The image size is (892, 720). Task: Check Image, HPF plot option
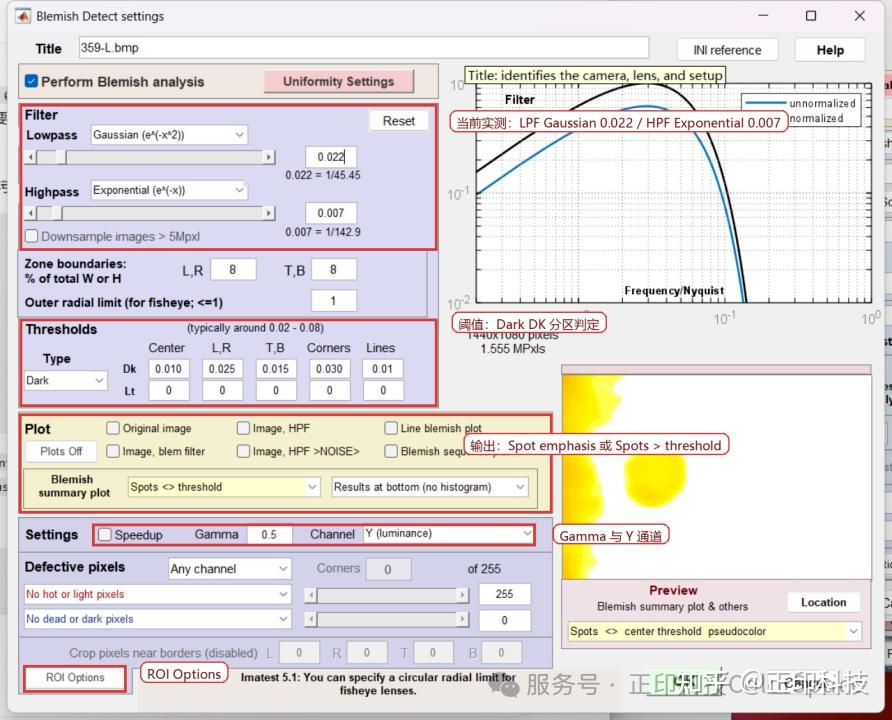(243, 428)
